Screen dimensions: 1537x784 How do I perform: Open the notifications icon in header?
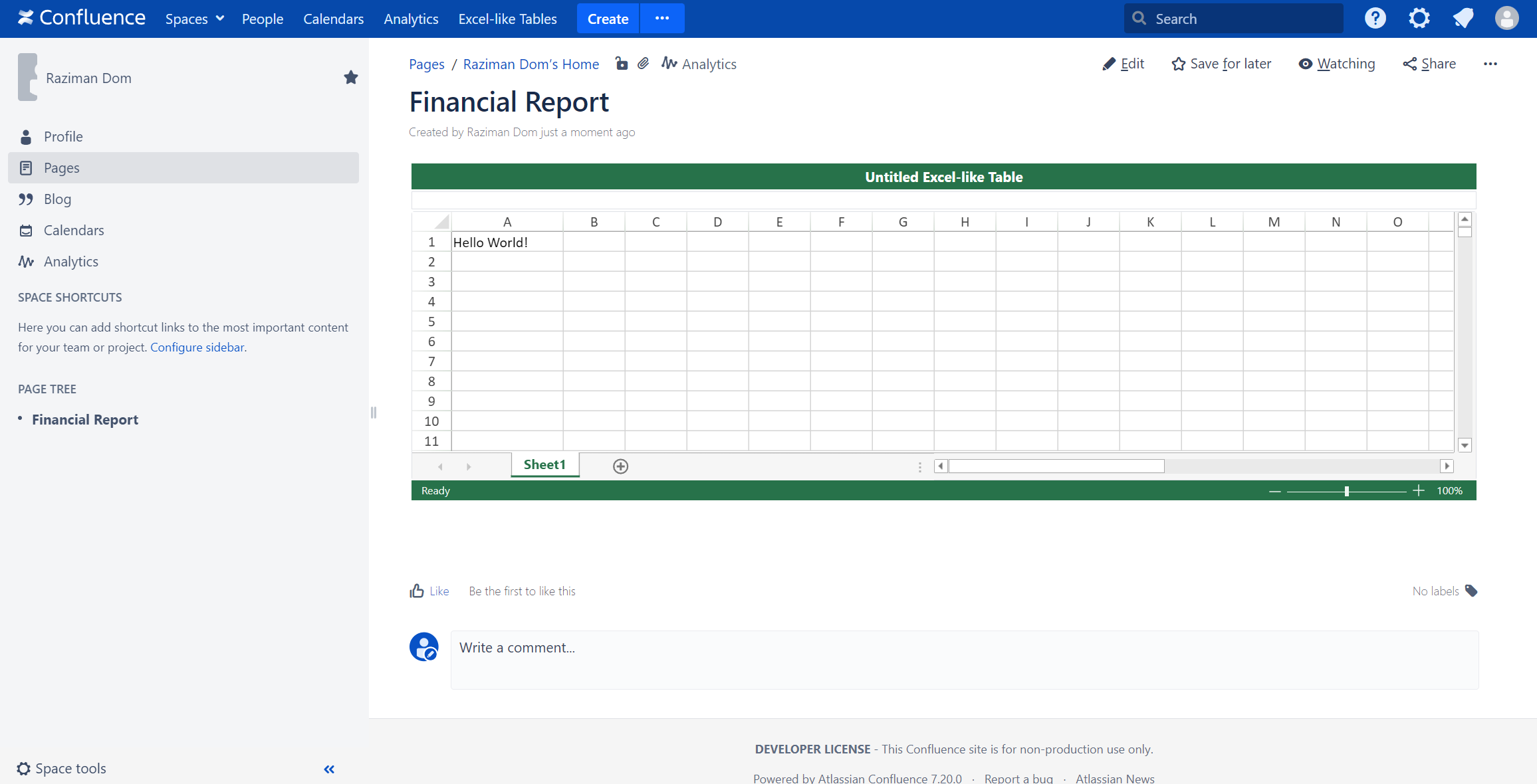click(x=1463, y=19)
